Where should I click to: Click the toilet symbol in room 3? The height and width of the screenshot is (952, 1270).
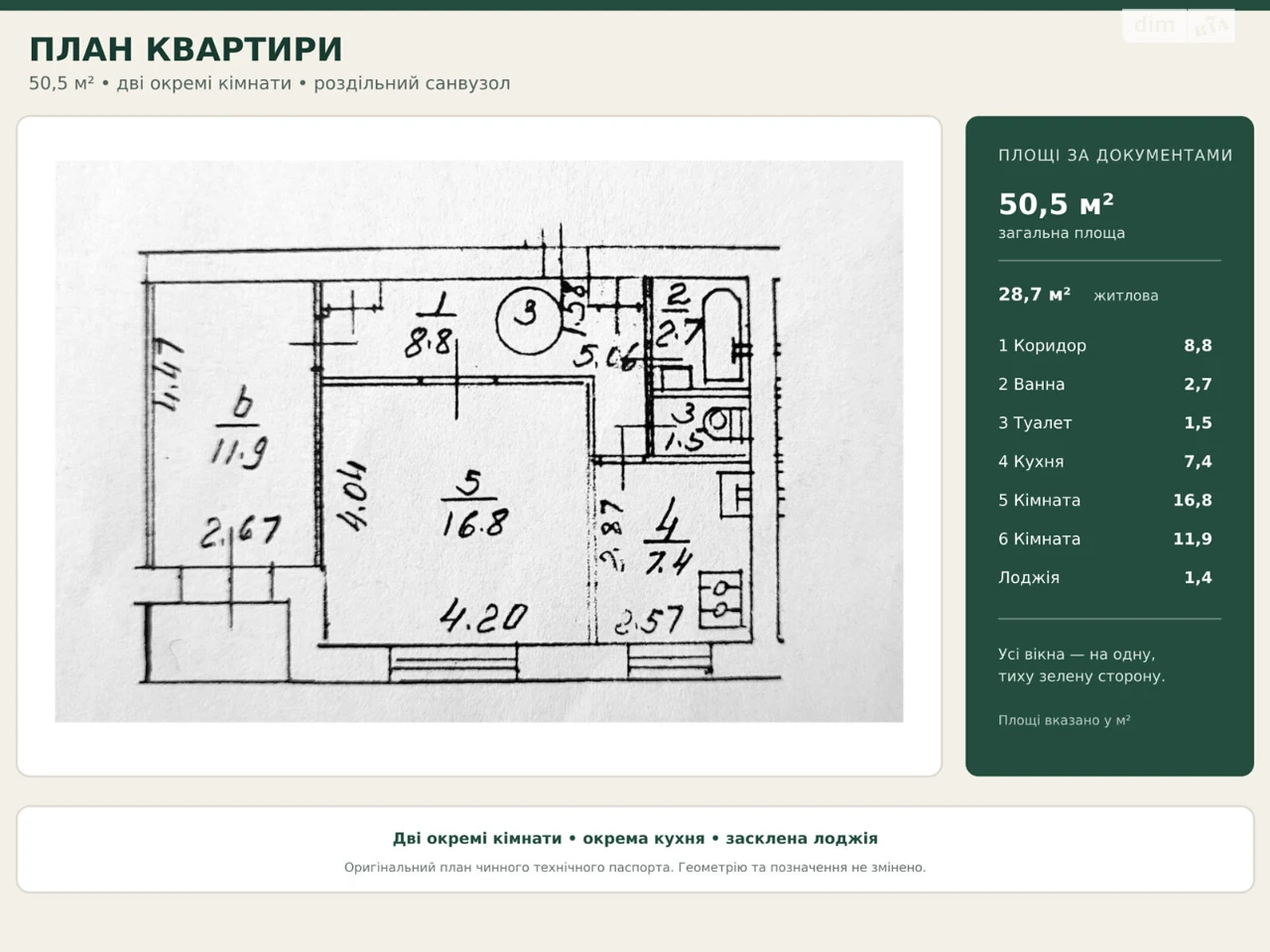[726, 423]
